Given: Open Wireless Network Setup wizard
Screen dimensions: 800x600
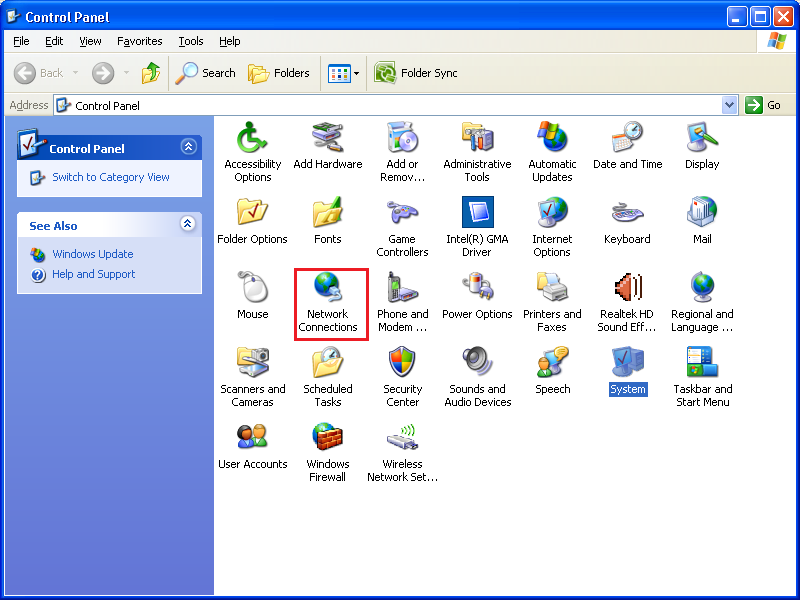Looking at the screenshot, I should point(402,452).
